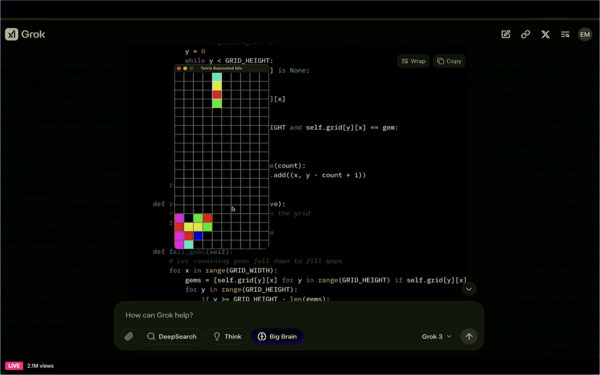
Task: Click the '2.1M views' text
Action: coord(40,366)
